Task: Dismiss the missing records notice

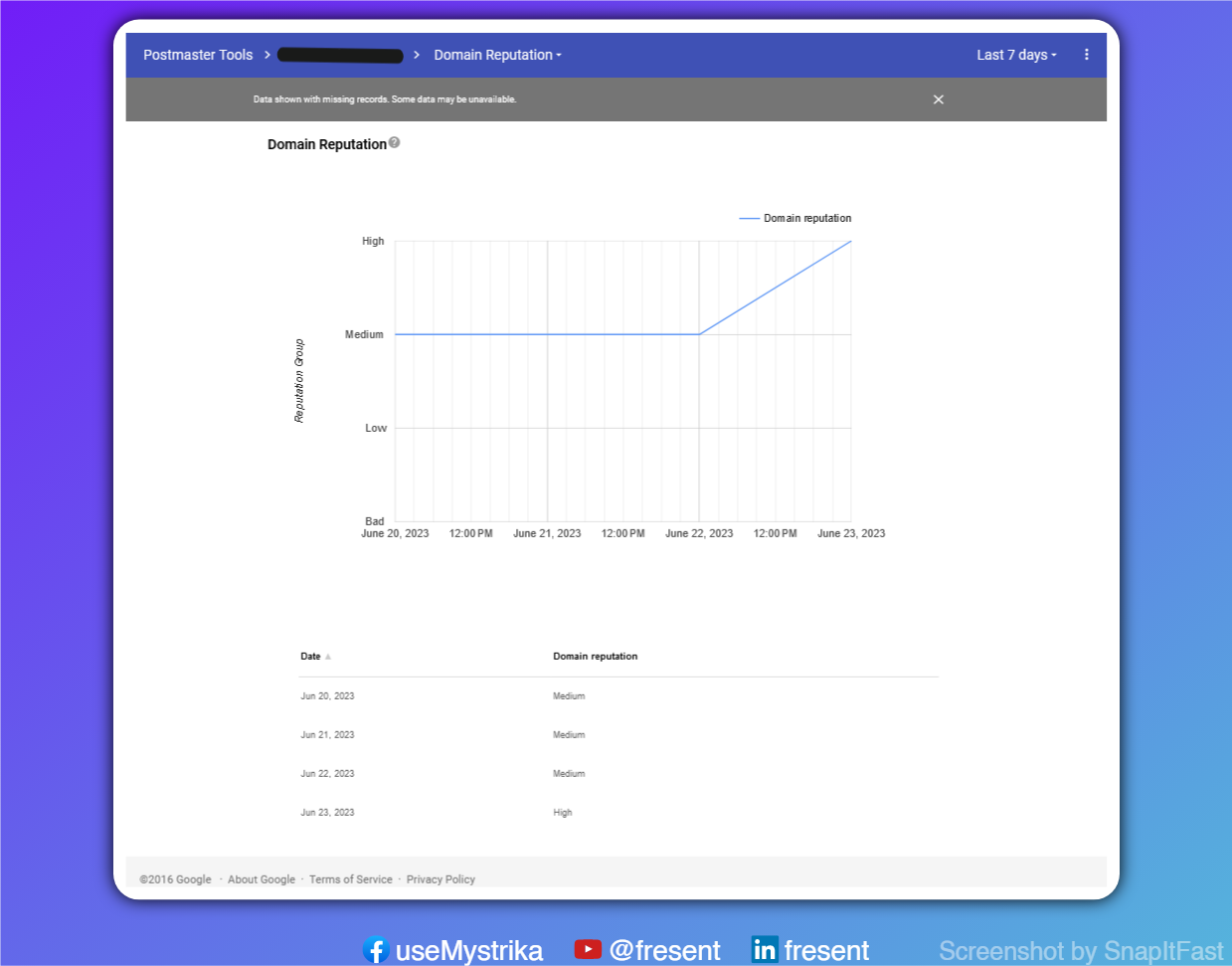Action: pos(938,99)
